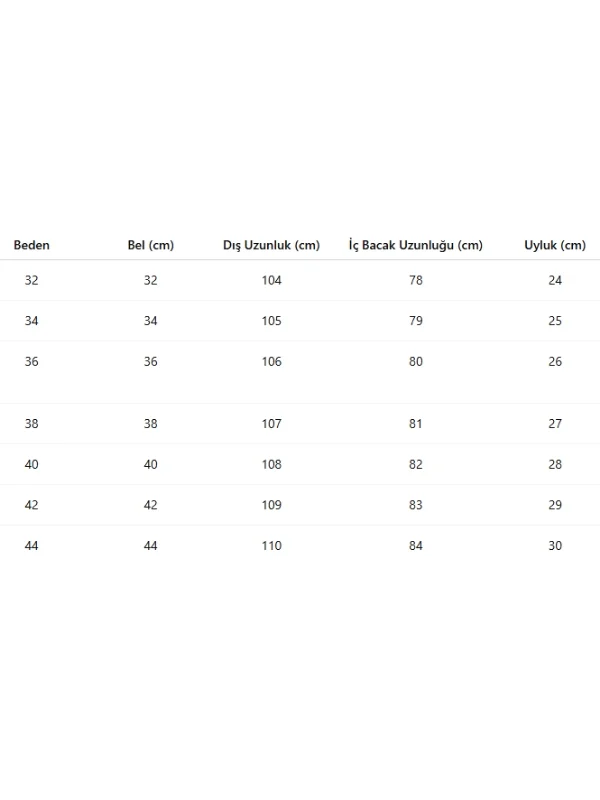The width and height of the screenshot is (600, 800).
Task: Select the Bel value 42
Action: [x=150, y=505]
